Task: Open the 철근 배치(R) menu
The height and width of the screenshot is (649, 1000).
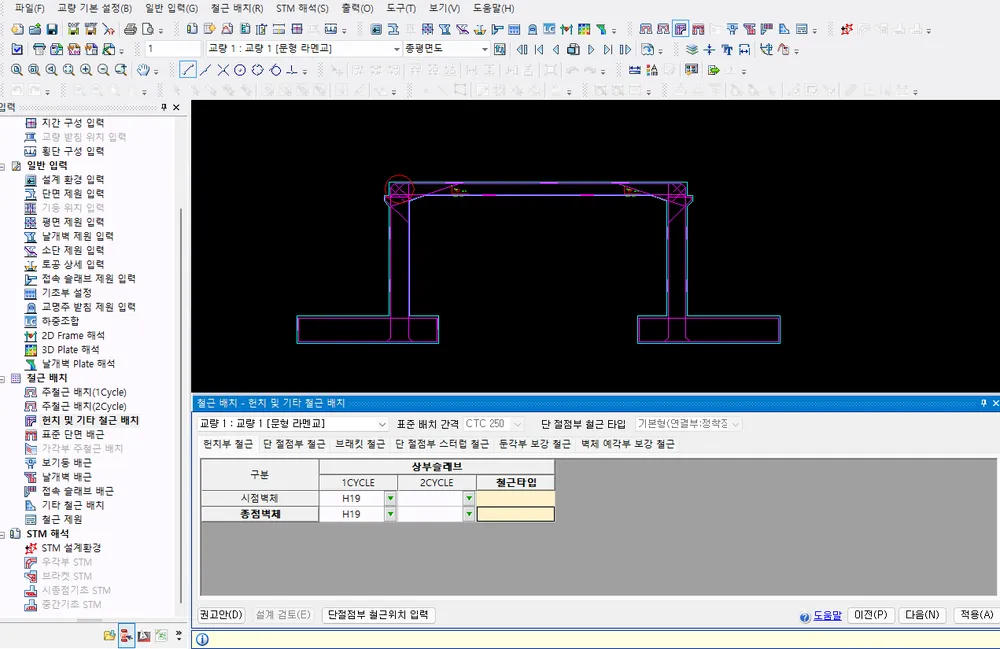Action: point(237,8)
